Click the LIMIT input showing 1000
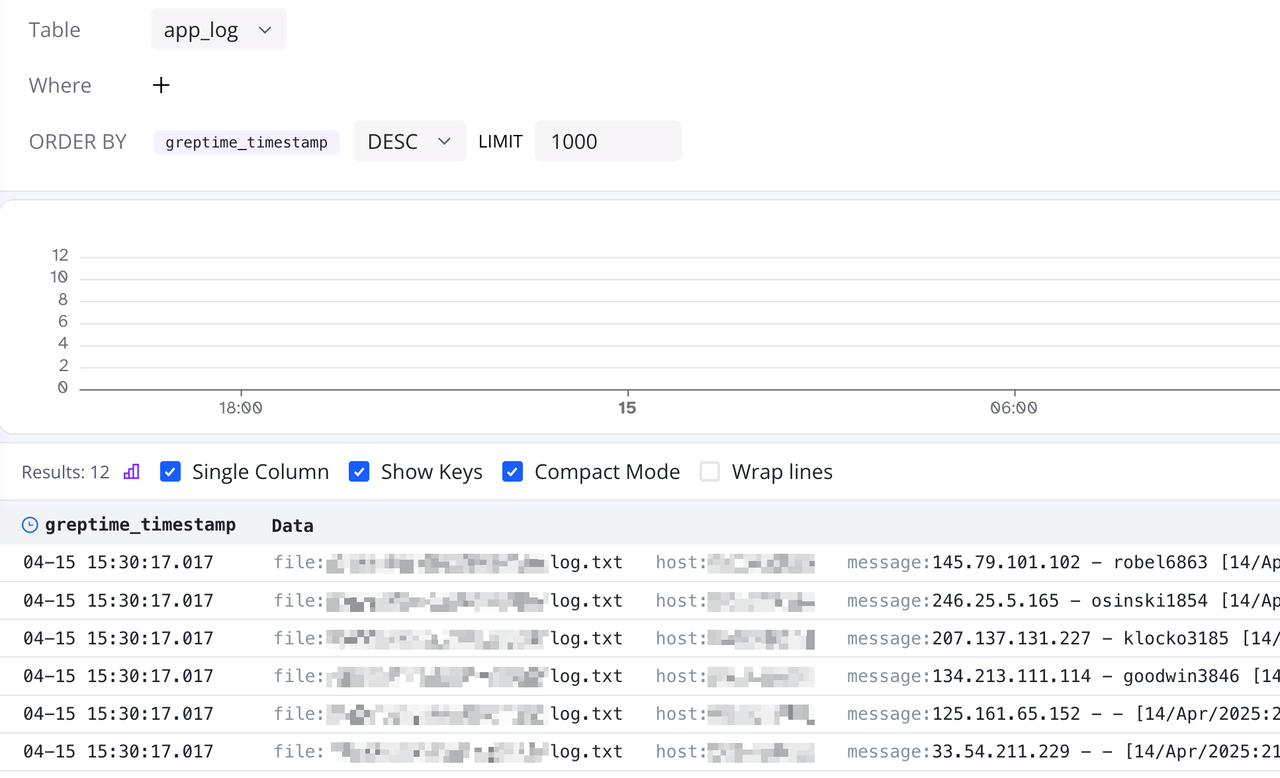 [x=607, y=141]
